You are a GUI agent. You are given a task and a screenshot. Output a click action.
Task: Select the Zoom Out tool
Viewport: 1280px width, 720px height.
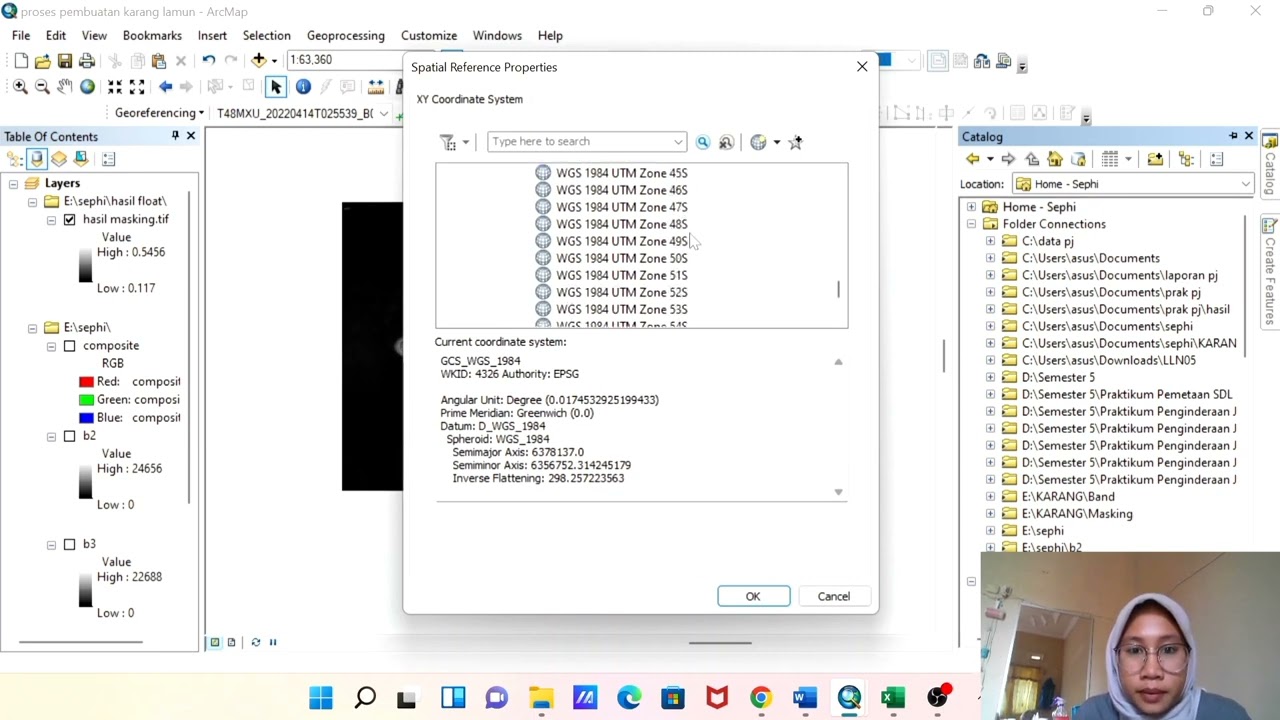click(42, 87)
